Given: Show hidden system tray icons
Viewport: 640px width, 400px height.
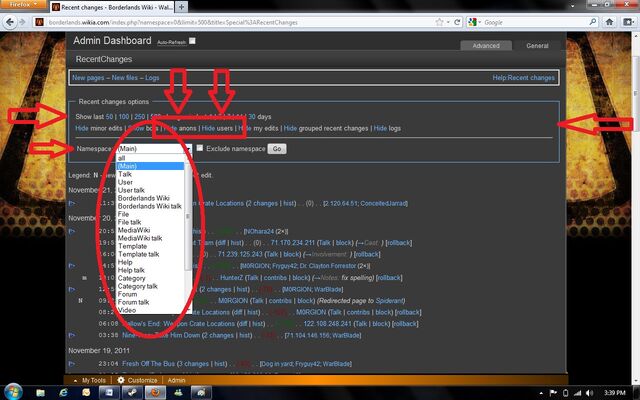Looking at the screenshot, I should (x=541, y=393).
